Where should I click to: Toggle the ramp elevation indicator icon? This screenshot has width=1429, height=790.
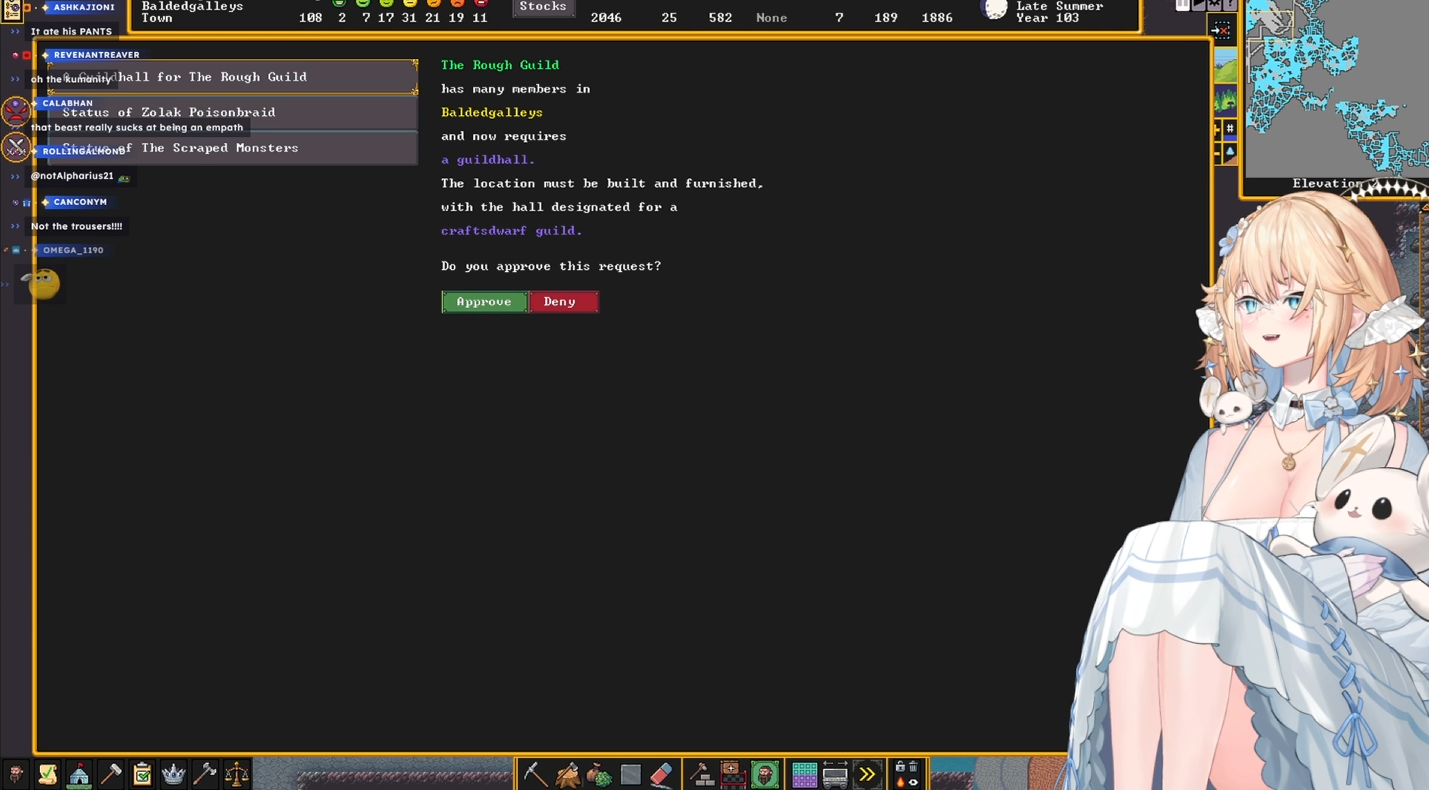pos(1230,153)
